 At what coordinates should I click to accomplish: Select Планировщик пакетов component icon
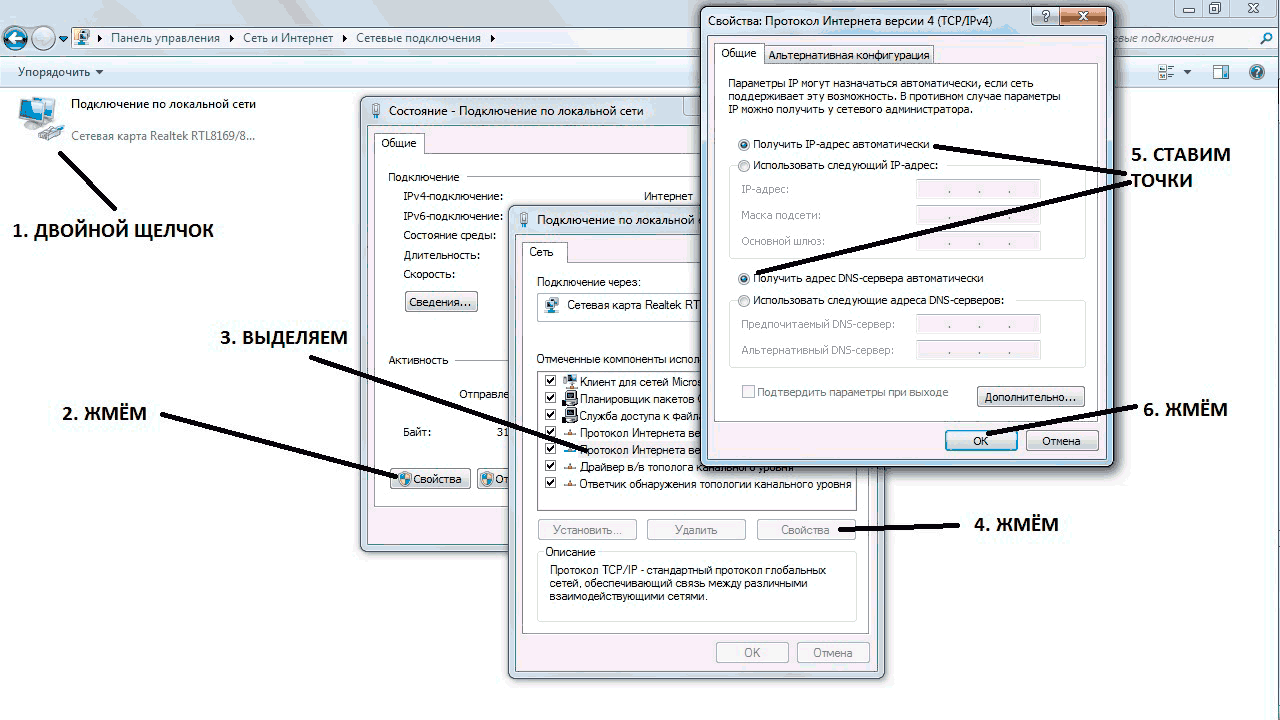click(x=570, y=398)
